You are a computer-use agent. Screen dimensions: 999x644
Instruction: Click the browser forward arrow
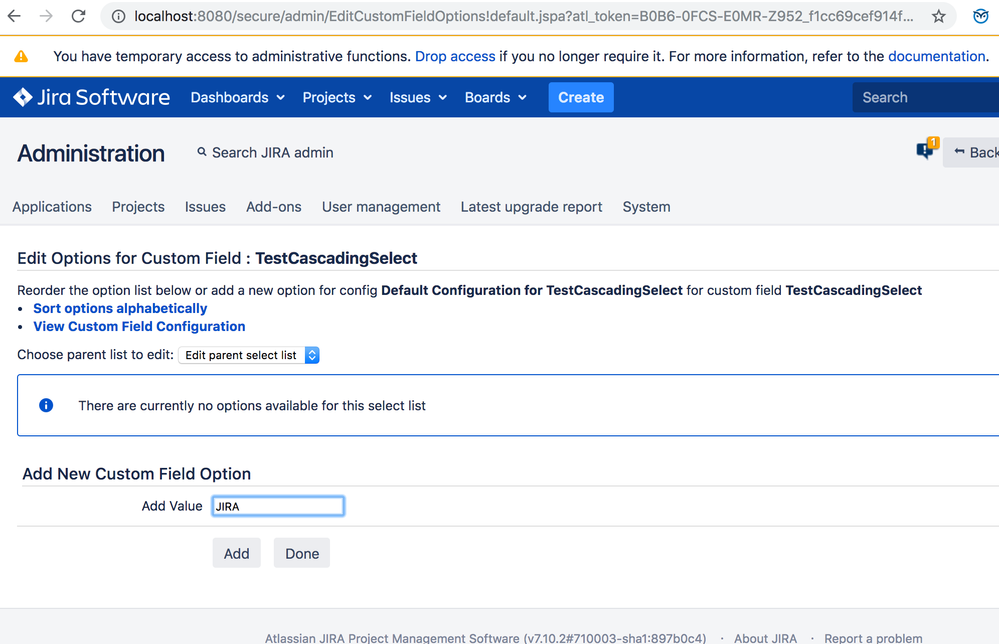click(46, 16)
